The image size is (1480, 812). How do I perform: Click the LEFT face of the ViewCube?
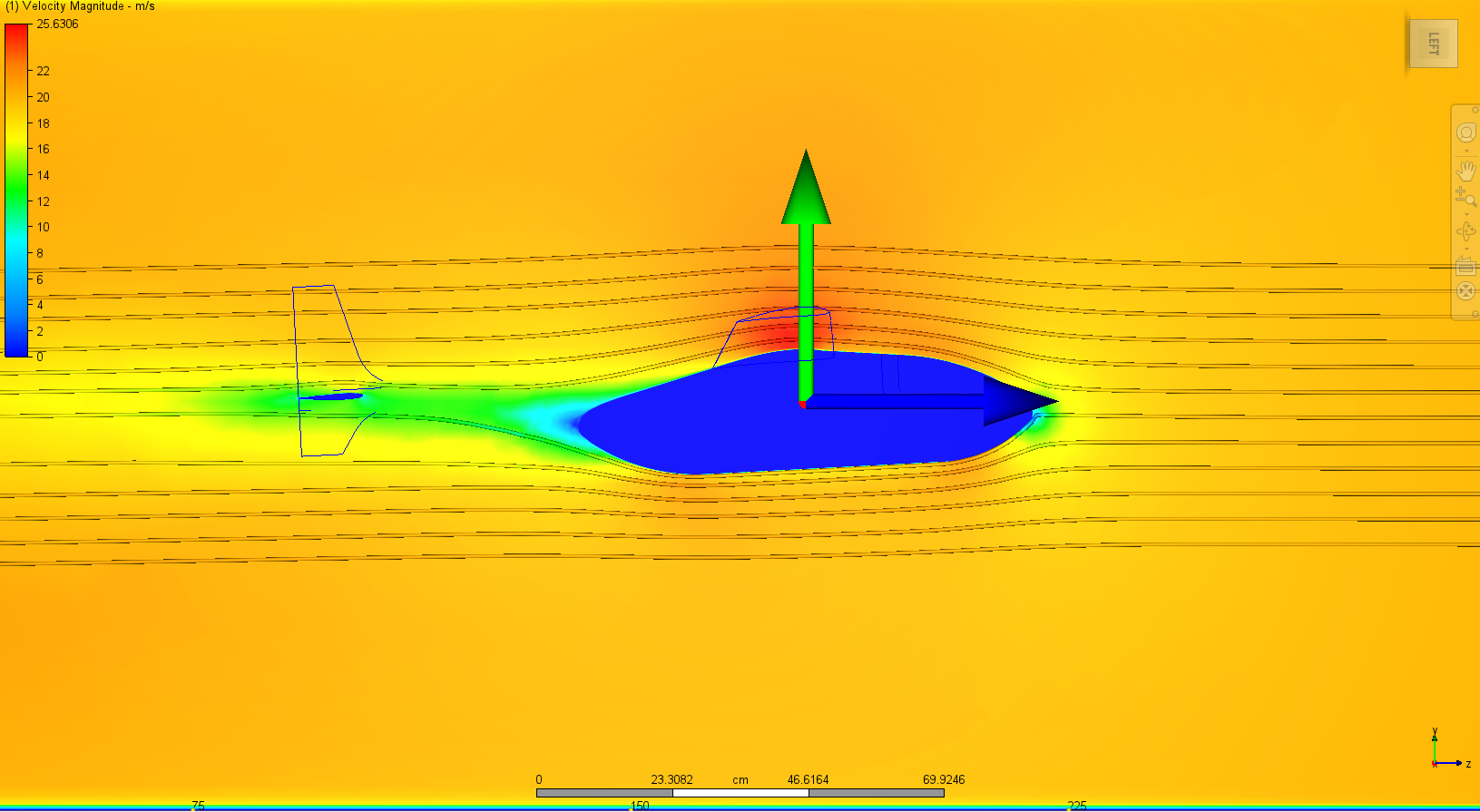point(1433,44)
